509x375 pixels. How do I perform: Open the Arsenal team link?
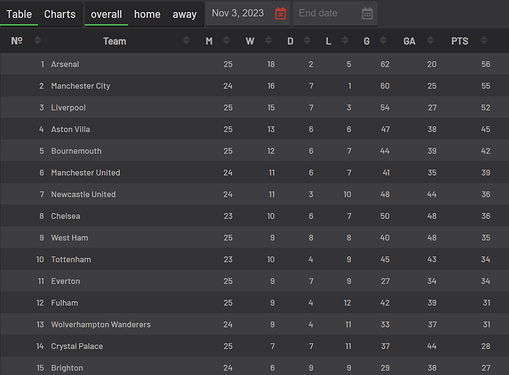[x=65, y=64]
